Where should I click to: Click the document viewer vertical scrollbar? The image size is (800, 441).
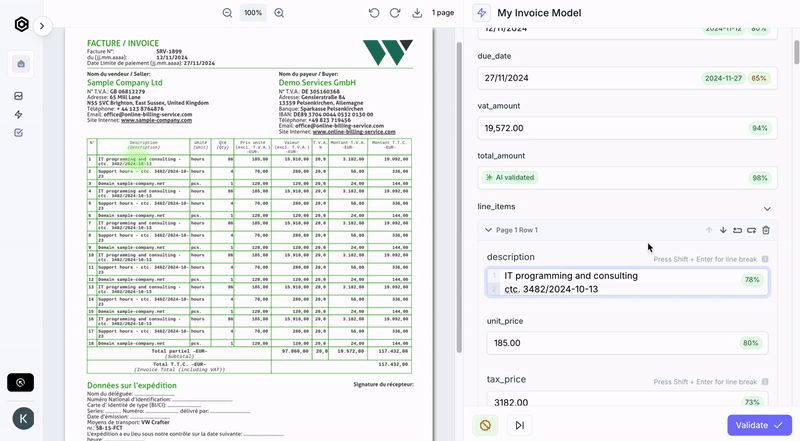click(x=459, y=197)
